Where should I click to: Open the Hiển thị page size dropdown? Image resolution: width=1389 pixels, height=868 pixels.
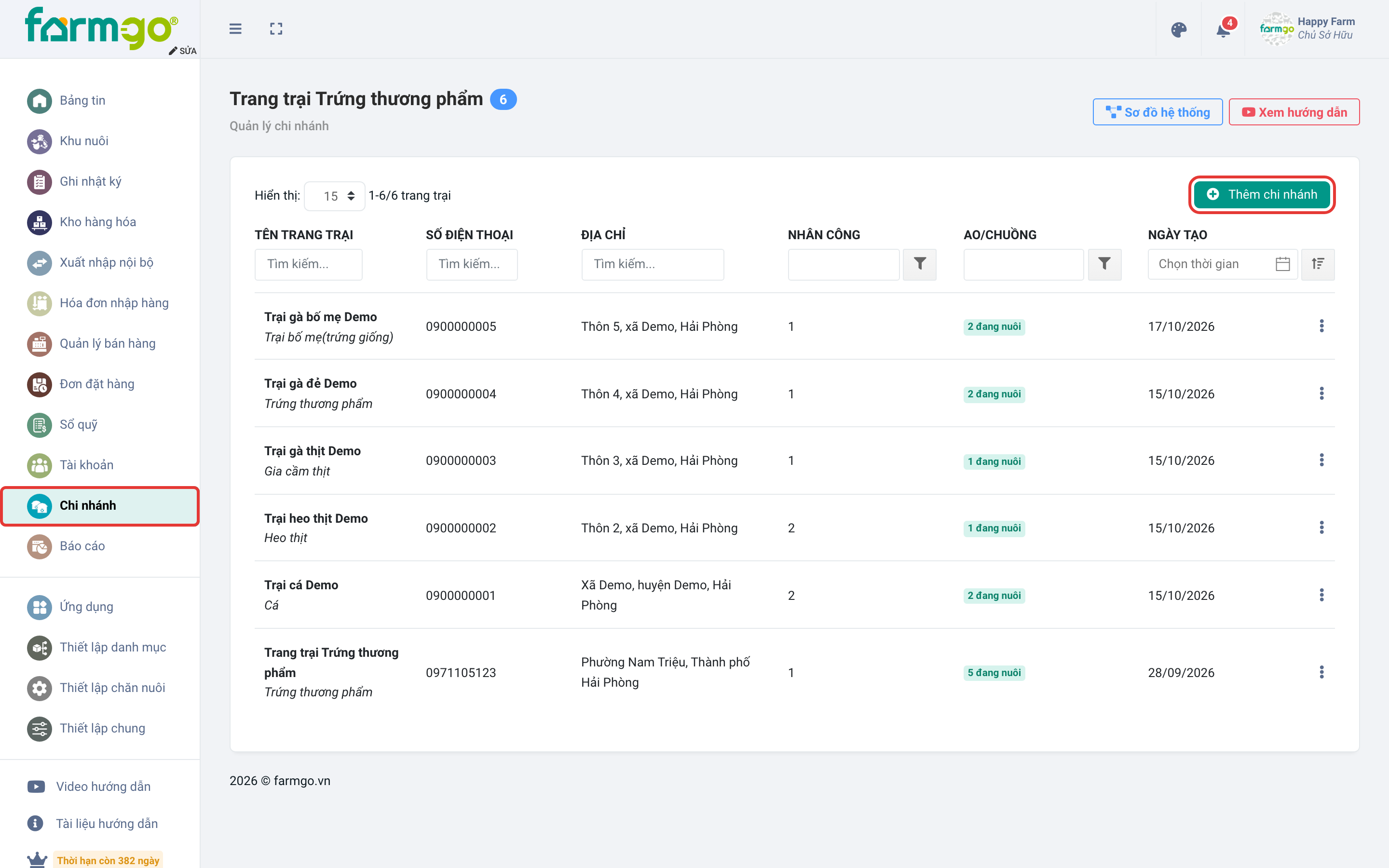pyautogui.click(x=334, y=196)
